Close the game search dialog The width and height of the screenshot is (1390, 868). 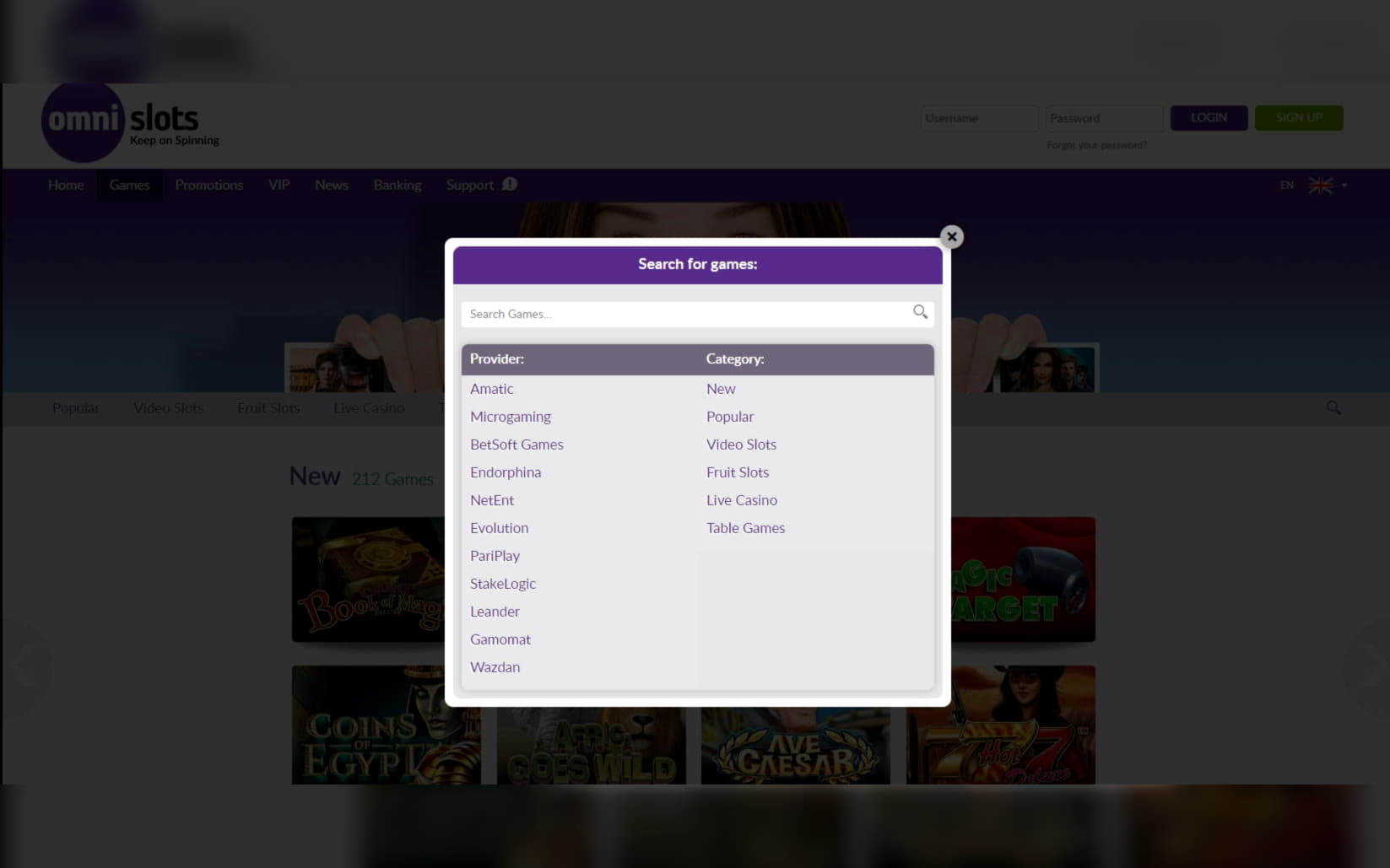click(951, 237)
